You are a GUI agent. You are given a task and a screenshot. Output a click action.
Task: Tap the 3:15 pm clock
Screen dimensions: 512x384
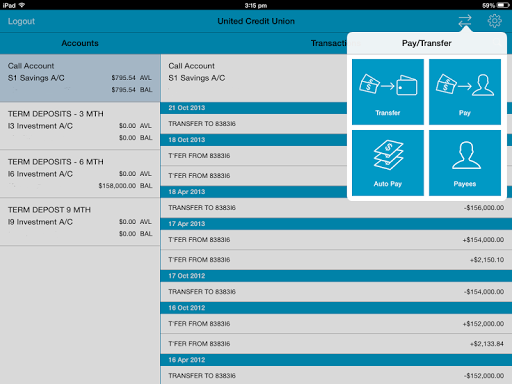(x=256, y=5)
